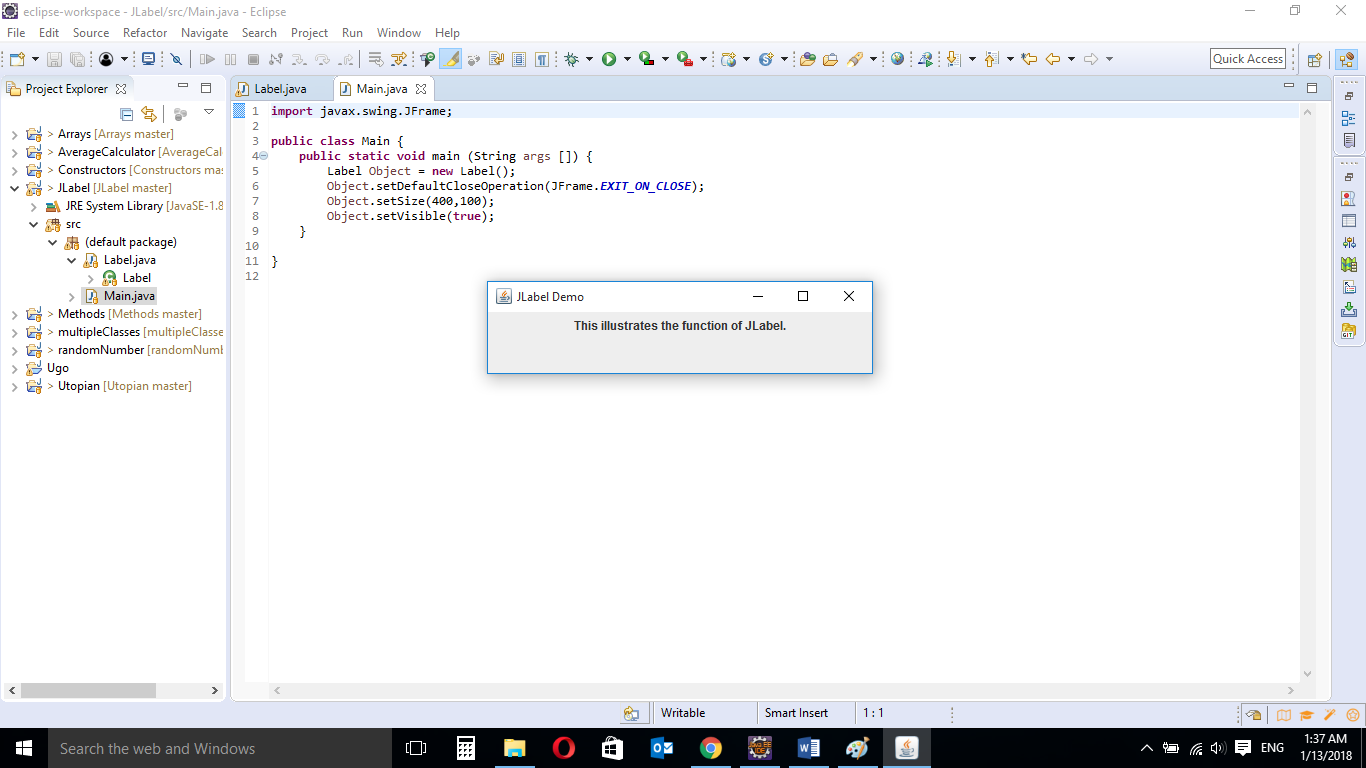Open the Project menu
This screenshot has height=768, width=1366.
click(x=310, y=33)
